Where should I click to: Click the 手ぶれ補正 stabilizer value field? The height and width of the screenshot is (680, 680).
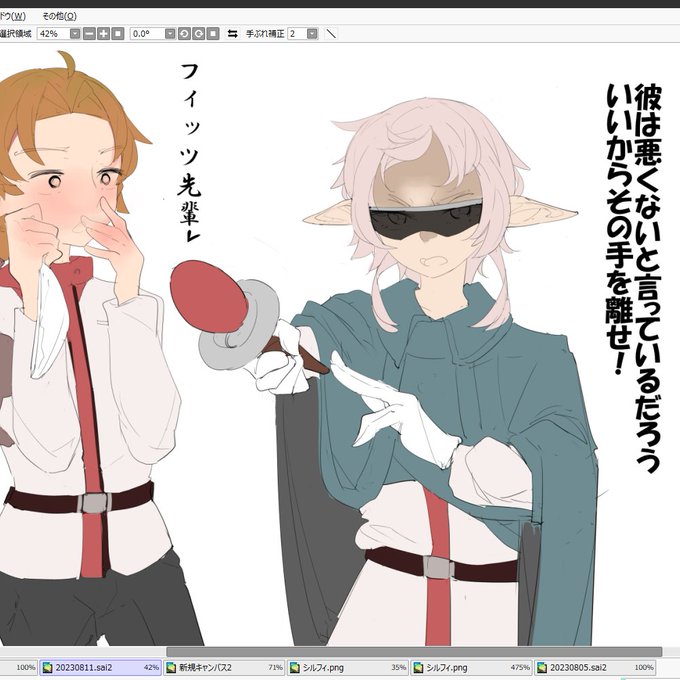(297, 34)
